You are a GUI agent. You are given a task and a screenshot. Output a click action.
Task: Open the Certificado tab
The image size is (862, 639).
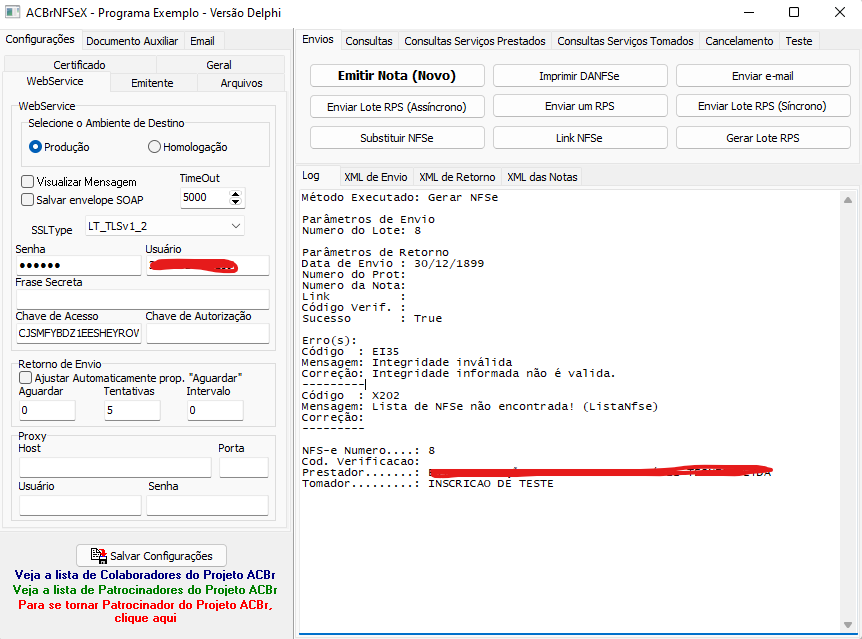coord(79,65)
